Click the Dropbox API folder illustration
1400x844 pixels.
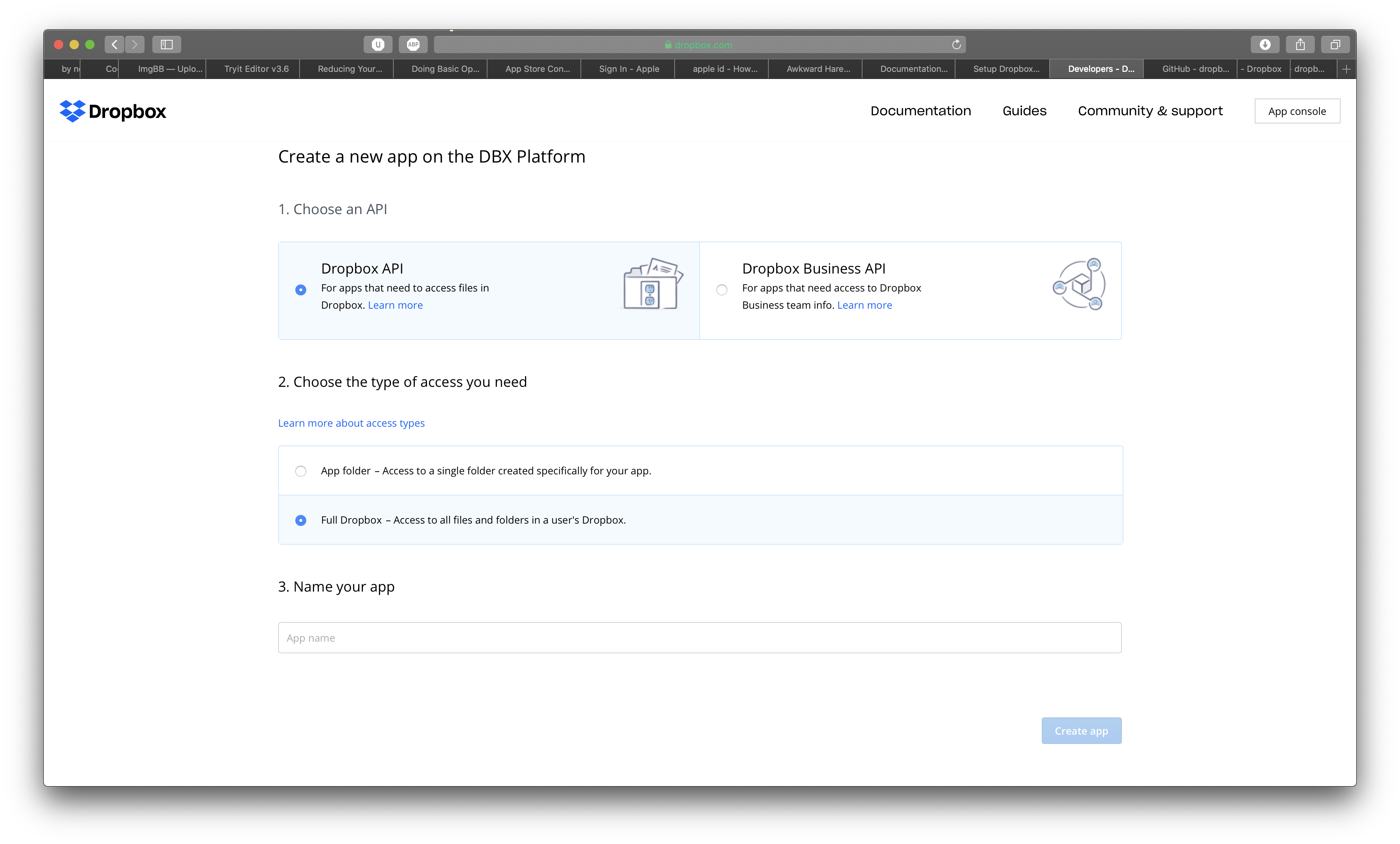click(x=653, y=284)
